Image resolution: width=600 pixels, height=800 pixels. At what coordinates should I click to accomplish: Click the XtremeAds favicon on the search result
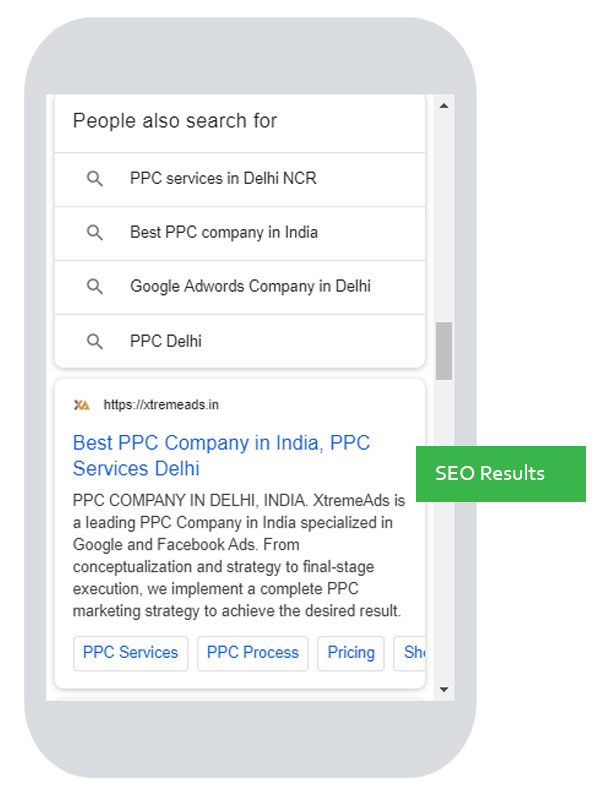tap(82, 404)
